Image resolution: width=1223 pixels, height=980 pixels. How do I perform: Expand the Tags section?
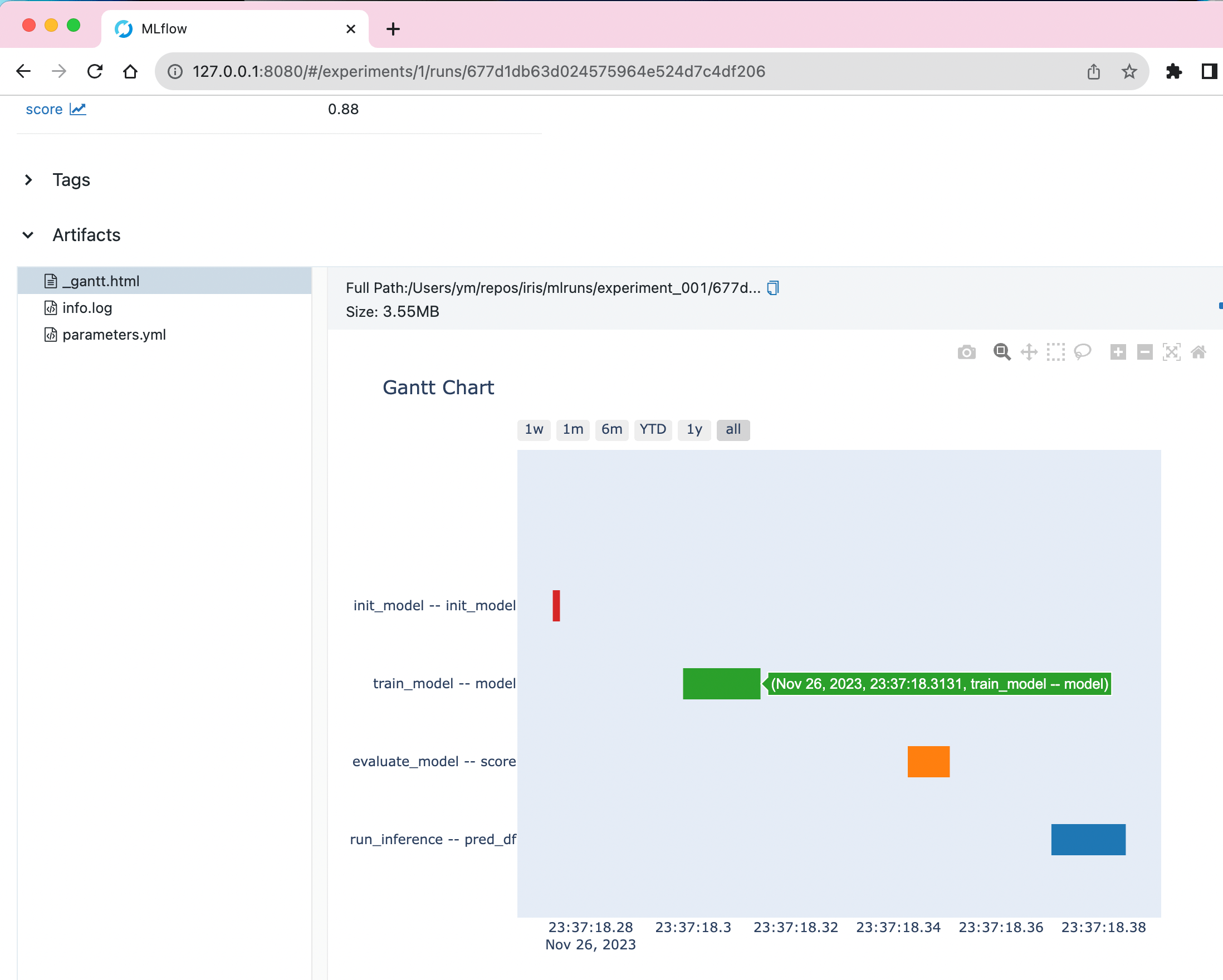(x=29, y=180)
